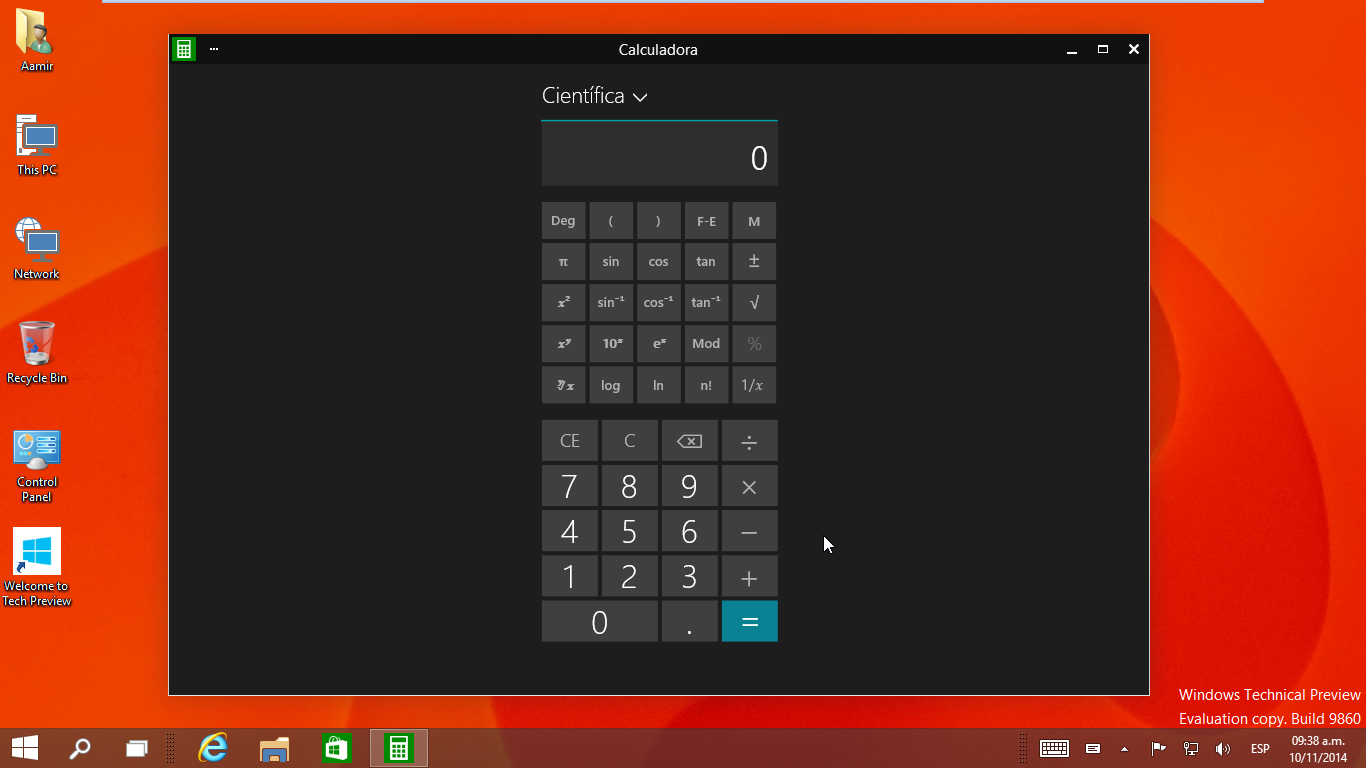Image resolution: width=1366 pixels, height=768 pixels.
Task: Expand the Científica mode dropdown
Action: pyautogui.click(x=595, y=97)
